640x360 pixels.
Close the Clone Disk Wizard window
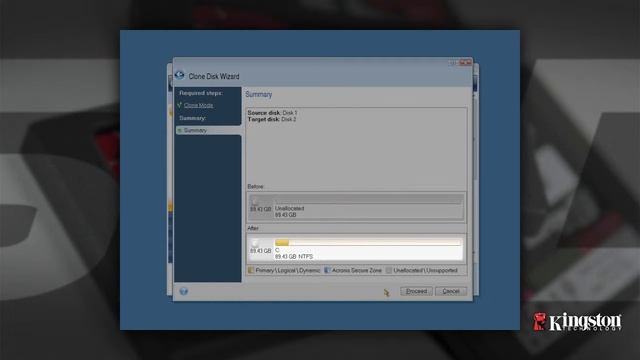click(x=465, y=62)
